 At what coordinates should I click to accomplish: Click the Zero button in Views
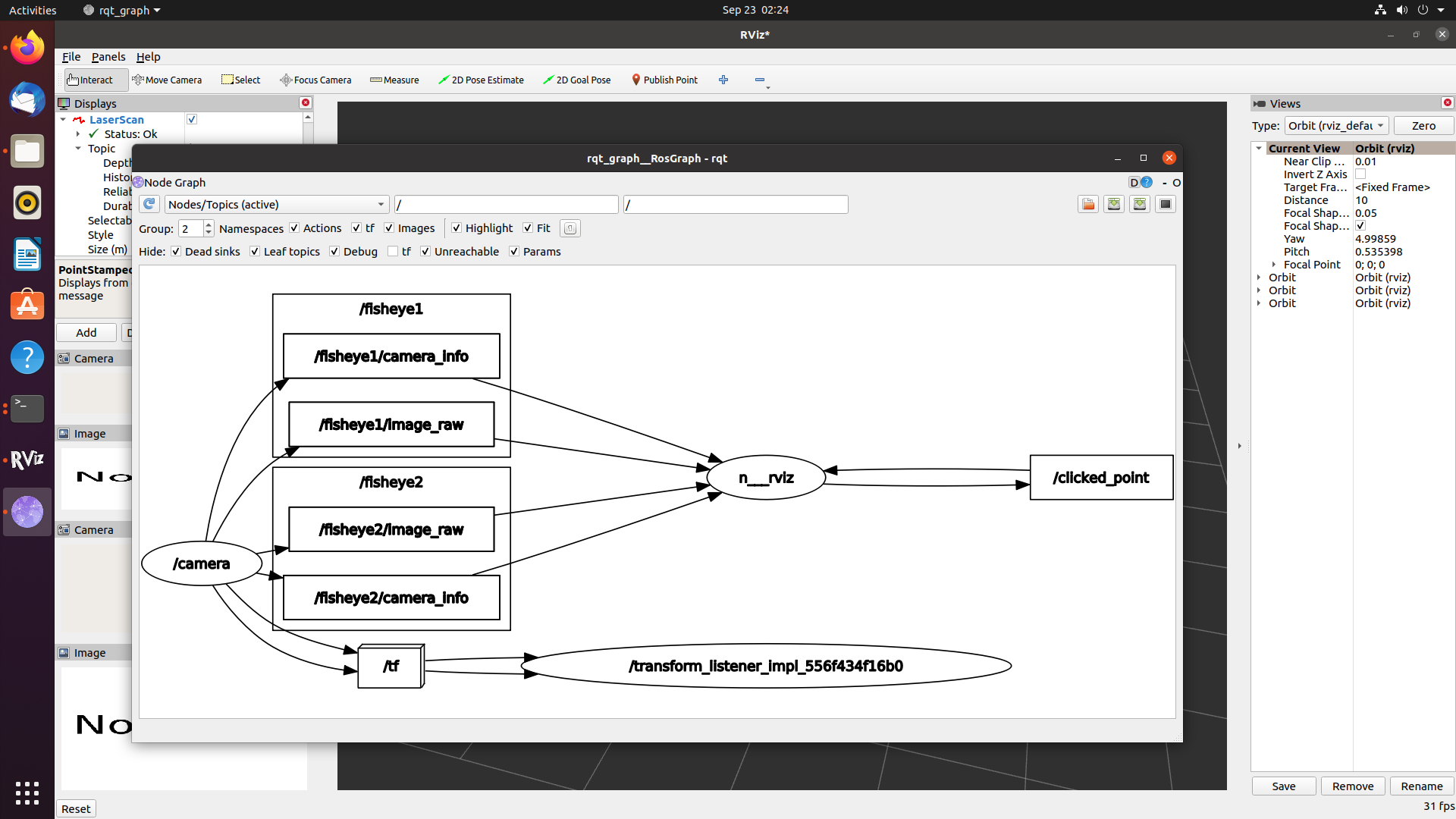click(x=1423, y=126)
